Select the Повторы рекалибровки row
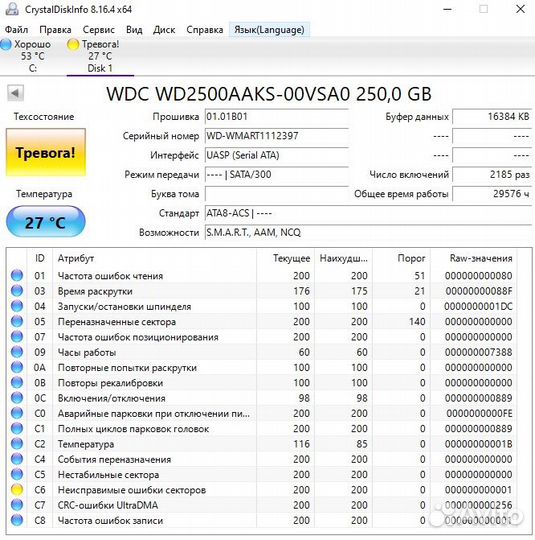Image resolution: width=535 pixels, height=540 pixels. tap(262, 383)
